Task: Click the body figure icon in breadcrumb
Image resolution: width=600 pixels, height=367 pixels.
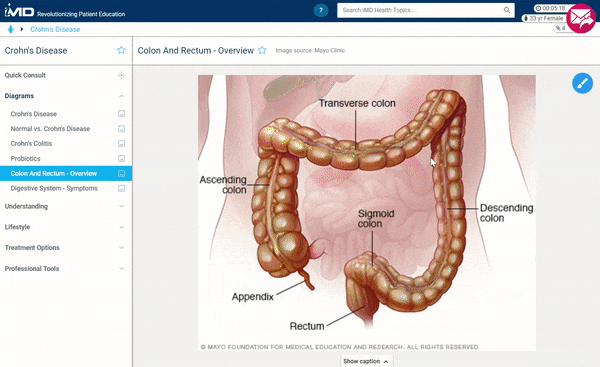Action: (11, 29)
